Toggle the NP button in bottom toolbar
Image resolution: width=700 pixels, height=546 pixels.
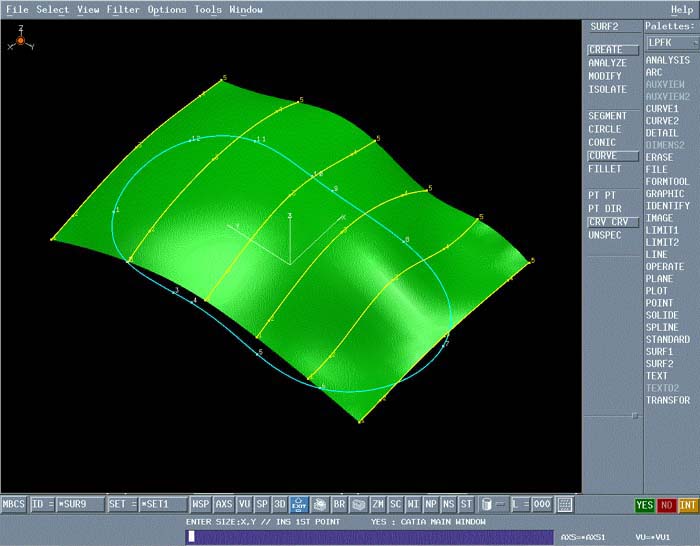[x=431, y=504]
